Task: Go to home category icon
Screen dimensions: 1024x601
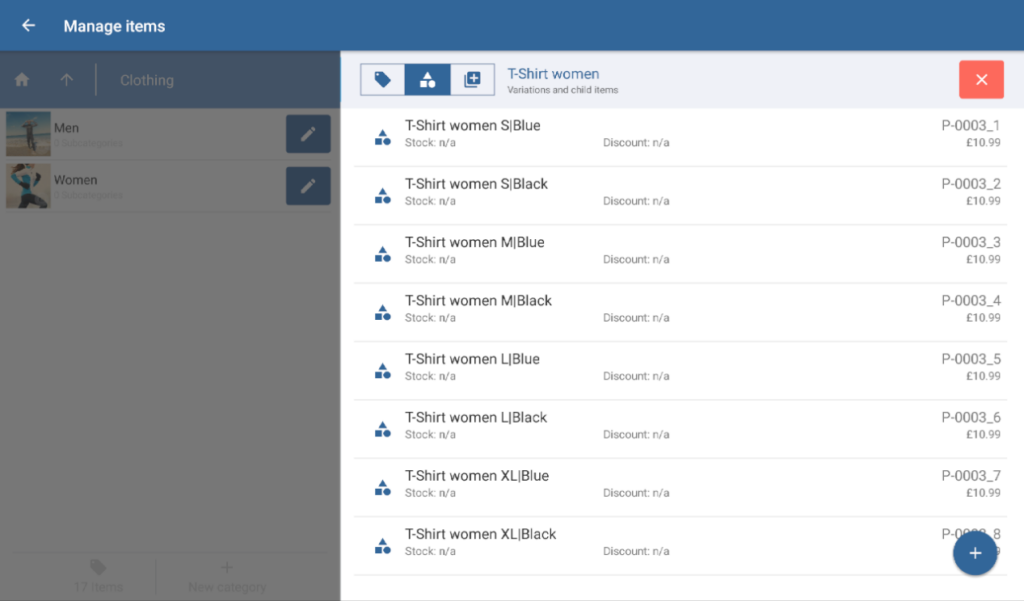Action: click(x=22, y=80)
